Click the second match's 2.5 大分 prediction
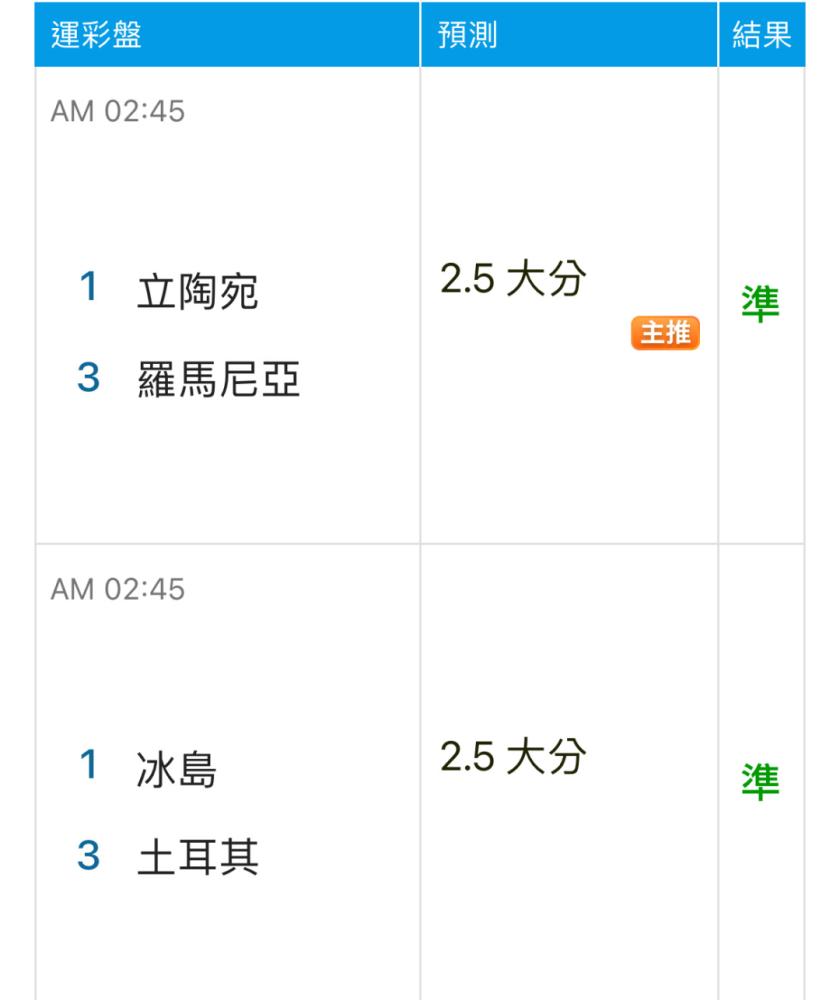 (x=513, y=757)
